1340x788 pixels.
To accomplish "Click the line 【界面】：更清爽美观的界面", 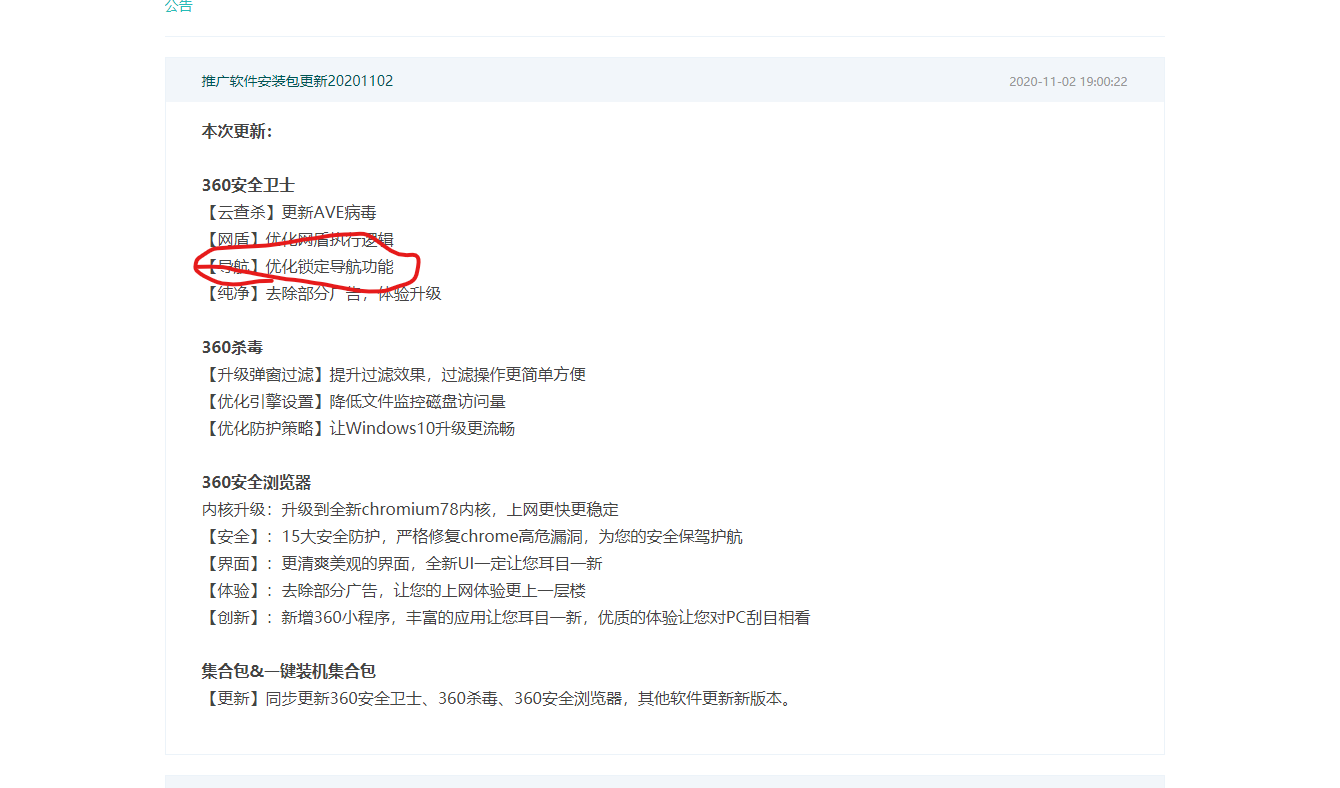I will point(402,564).
